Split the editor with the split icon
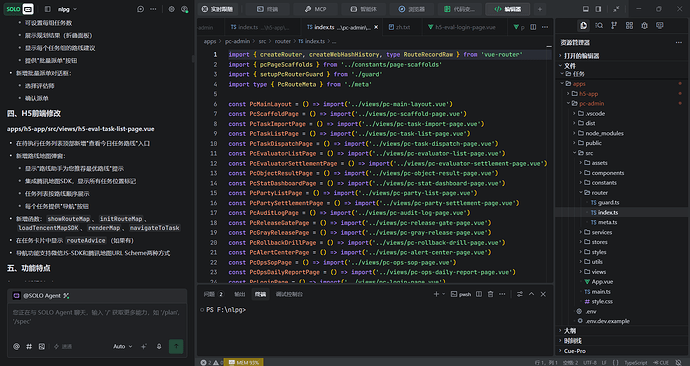The height and width of the screenshot is (366, 690). point(533,27)
